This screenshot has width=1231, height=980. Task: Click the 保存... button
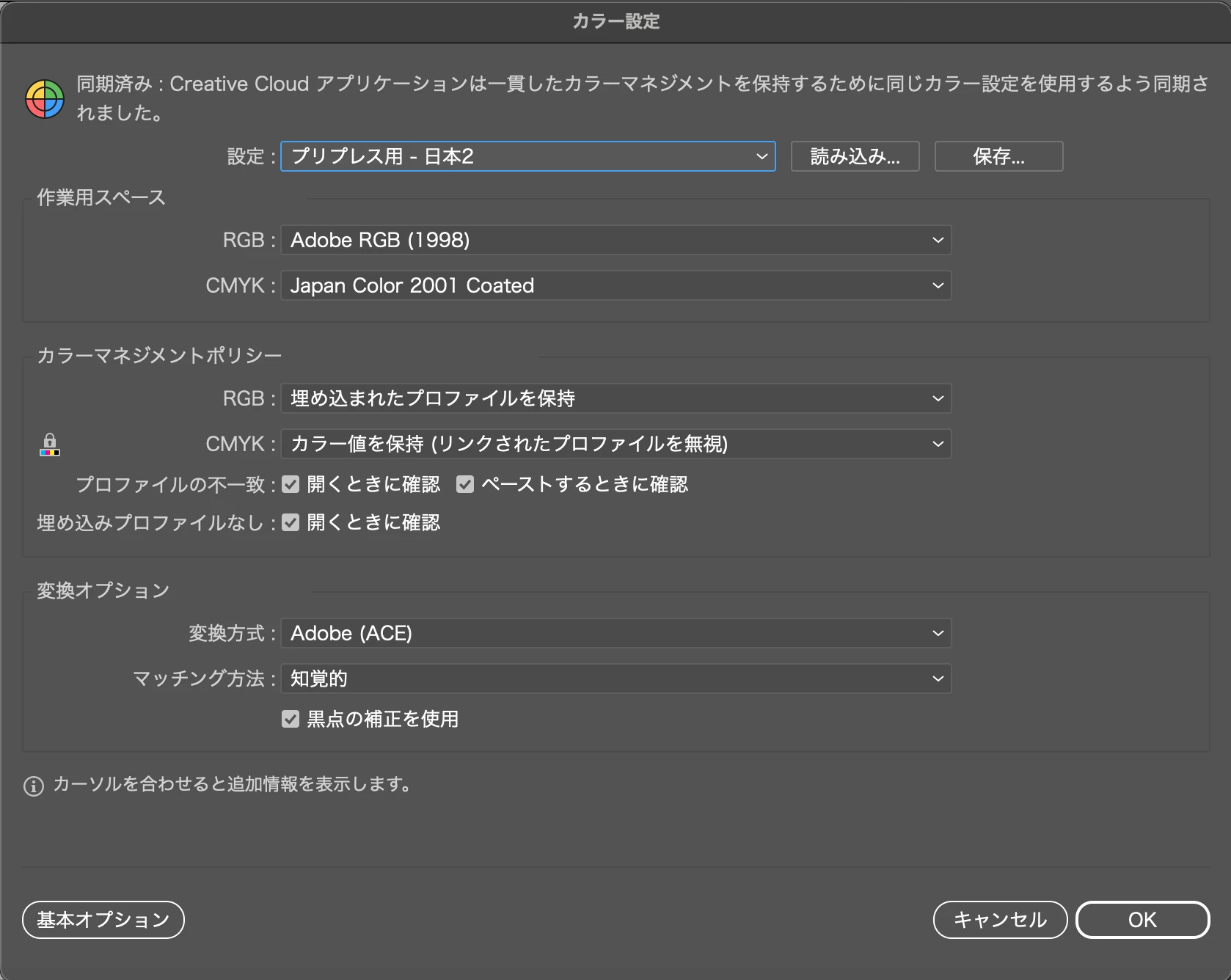click(999, 156)
